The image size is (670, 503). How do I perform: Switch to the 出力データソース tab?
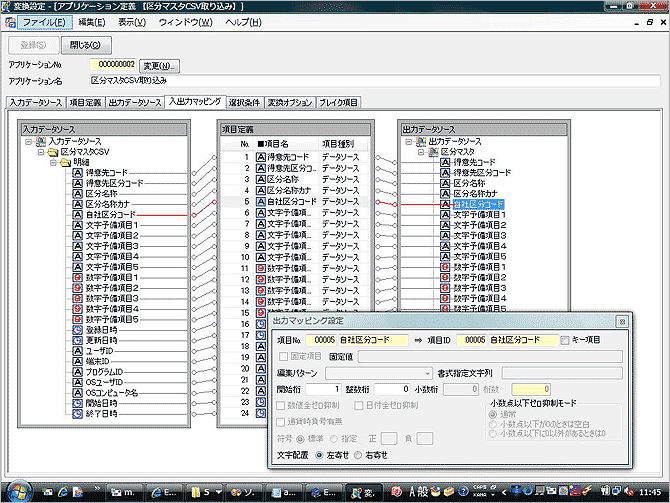135,103
